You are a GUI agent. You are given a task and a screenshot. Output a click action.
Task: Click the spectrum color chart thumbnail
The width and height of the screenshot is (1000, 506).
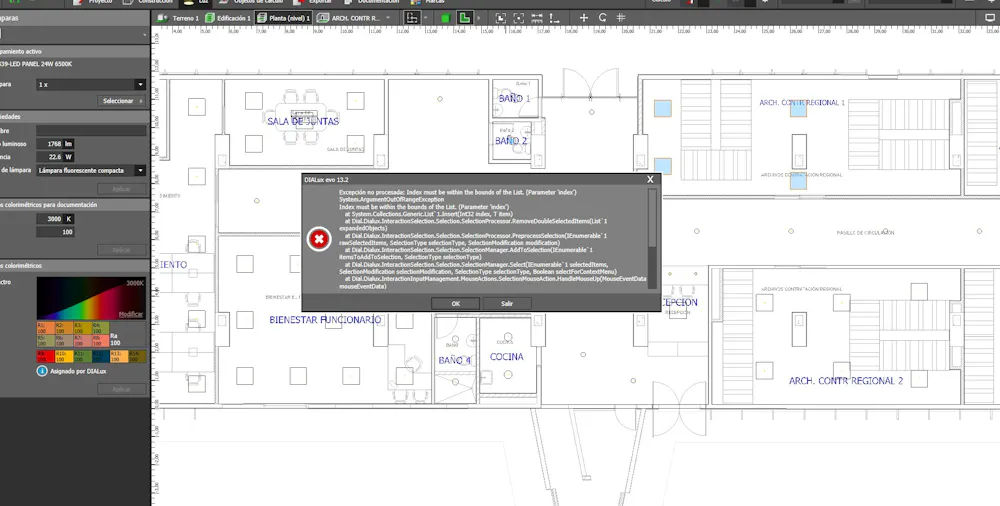[91, 298]
